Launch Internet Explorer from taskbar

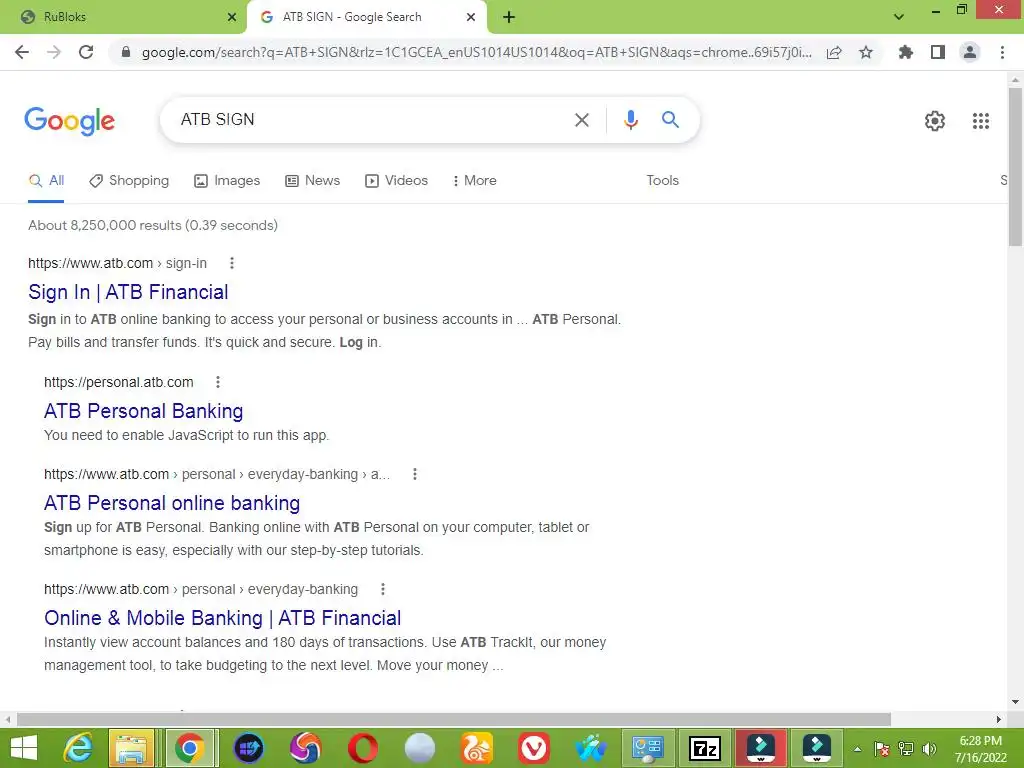click(x=78, y=748)
